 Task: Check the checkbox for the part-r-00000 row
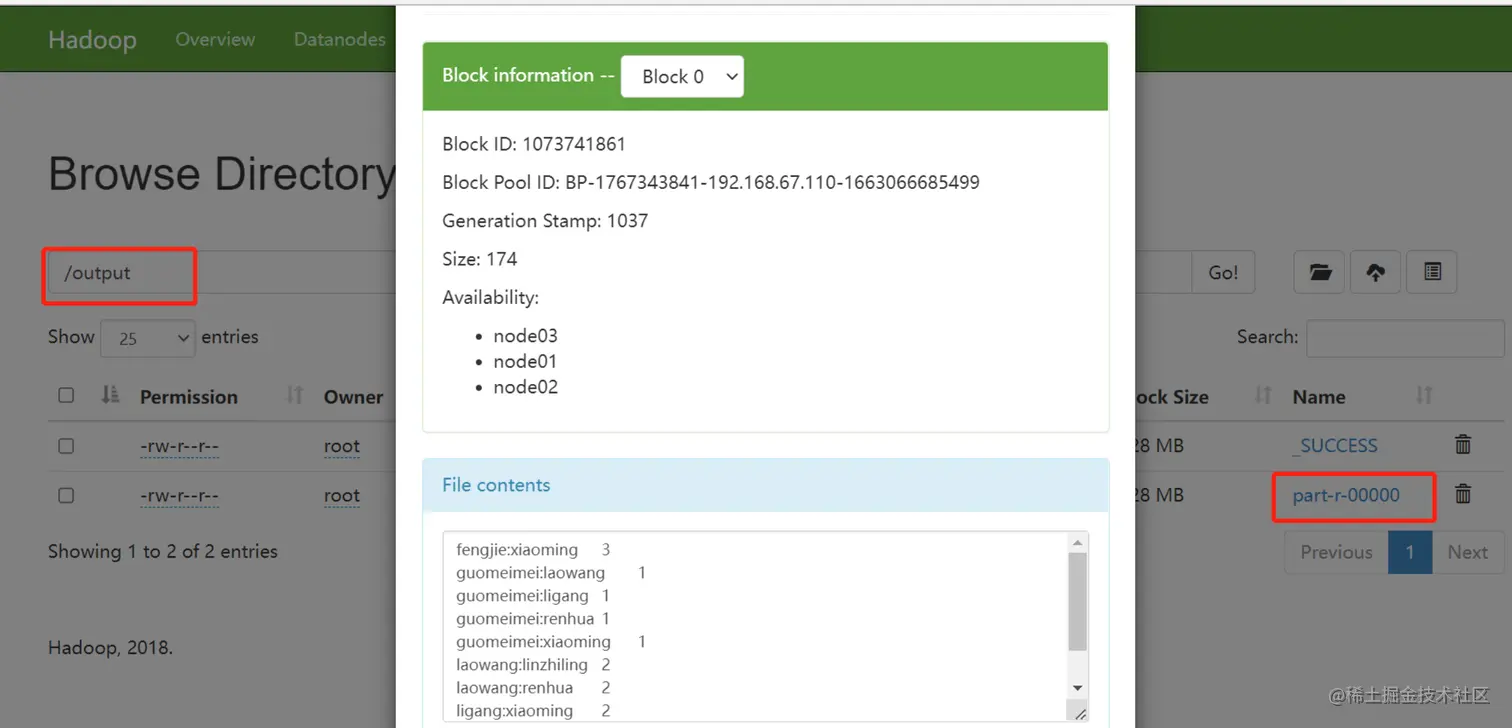click(x=66, y=495)
